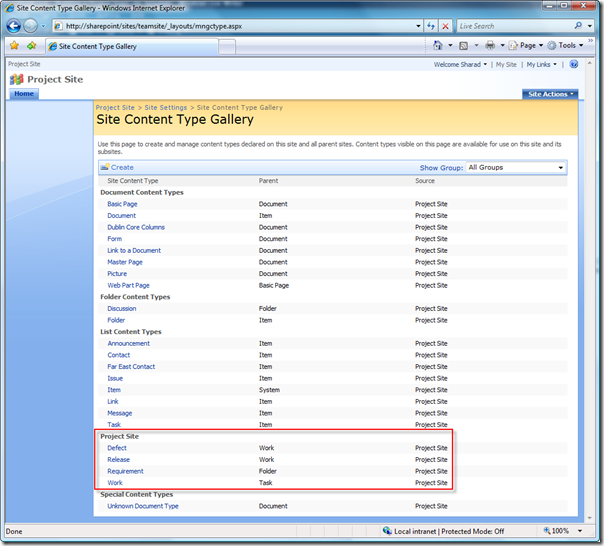Click the toolbar overflow chevron
This screenshot has width=604, height=546.
[591, 40]
